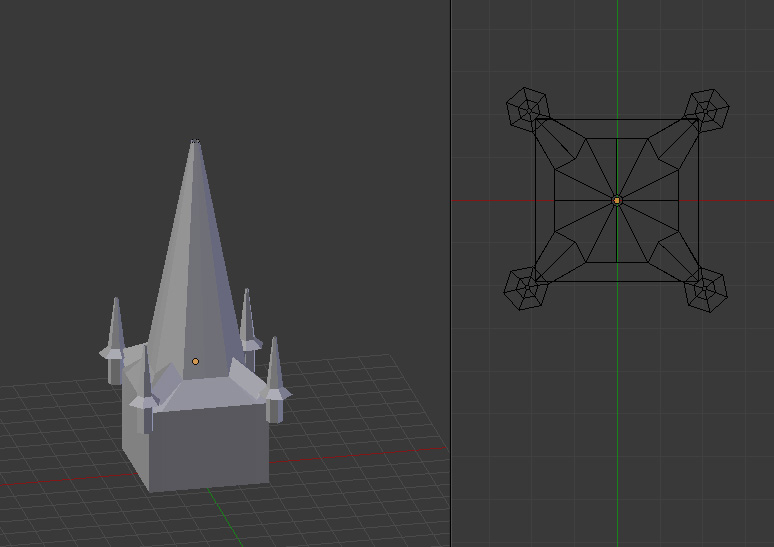
Task: Select the rightmost small spire on the shaded tower
Action: pos(275,379)
